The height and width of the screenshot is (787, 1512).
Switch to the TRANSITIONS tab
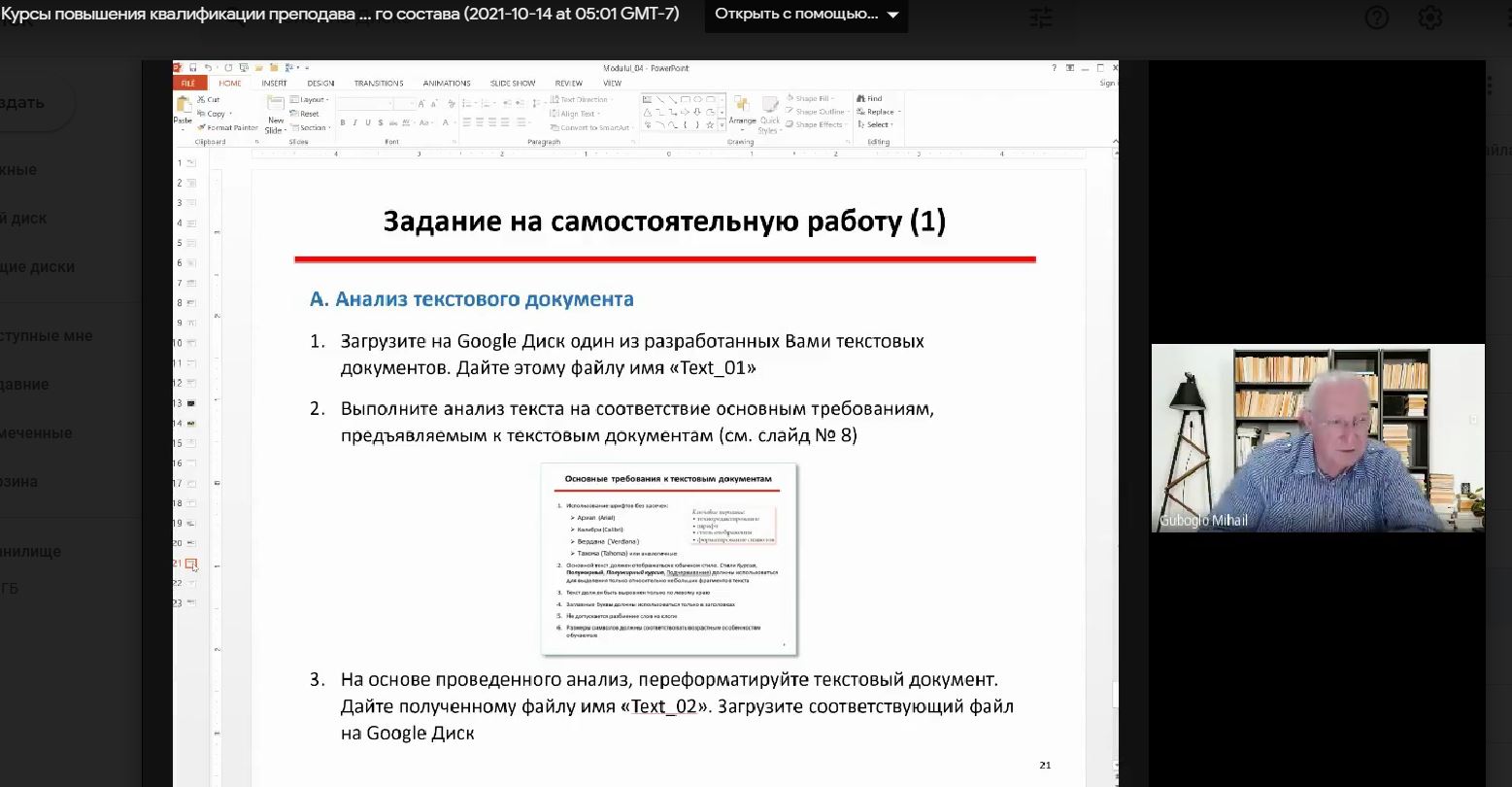click(379, 83)
